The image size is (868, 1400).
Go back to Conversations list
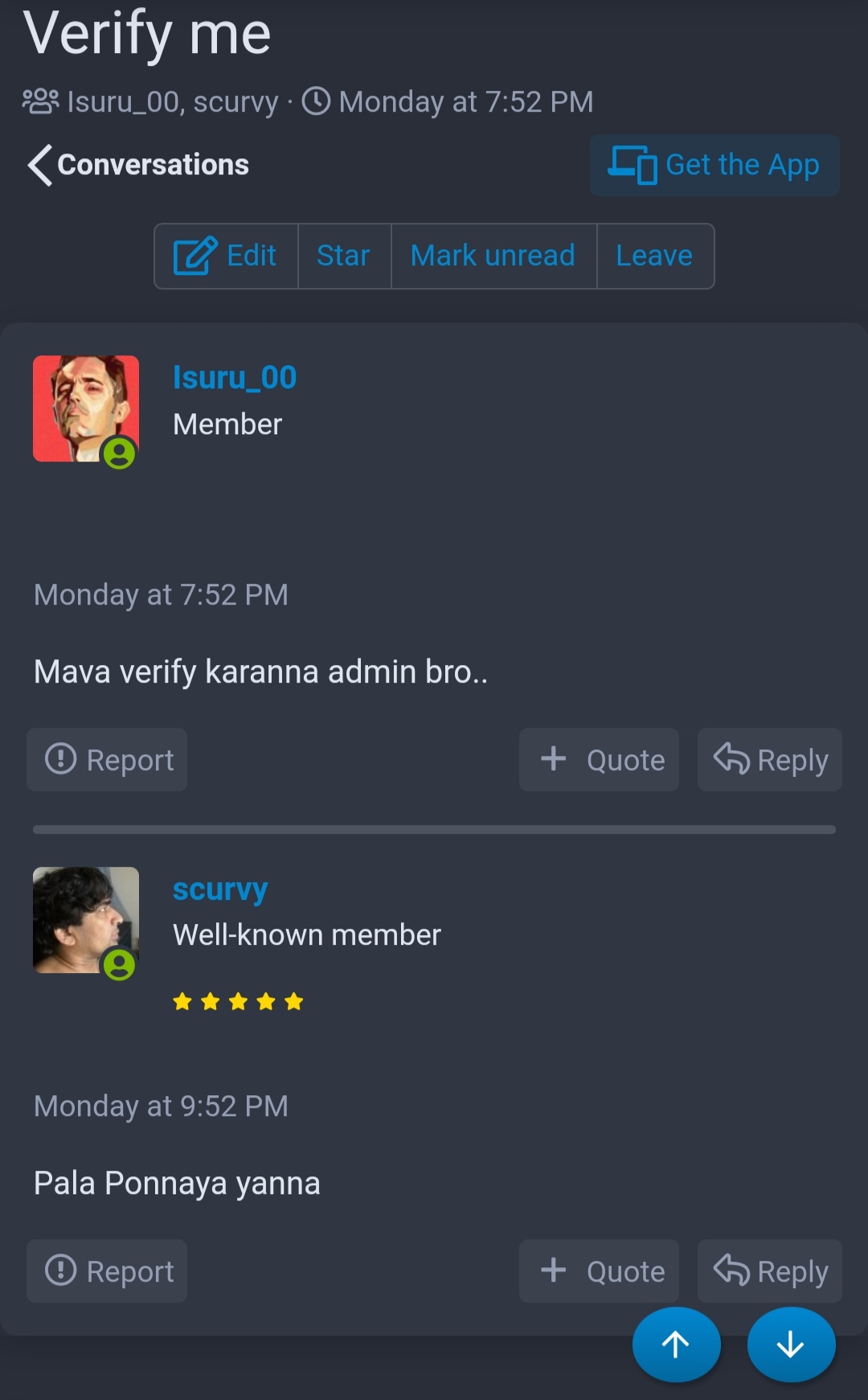(x=138, y=165)
